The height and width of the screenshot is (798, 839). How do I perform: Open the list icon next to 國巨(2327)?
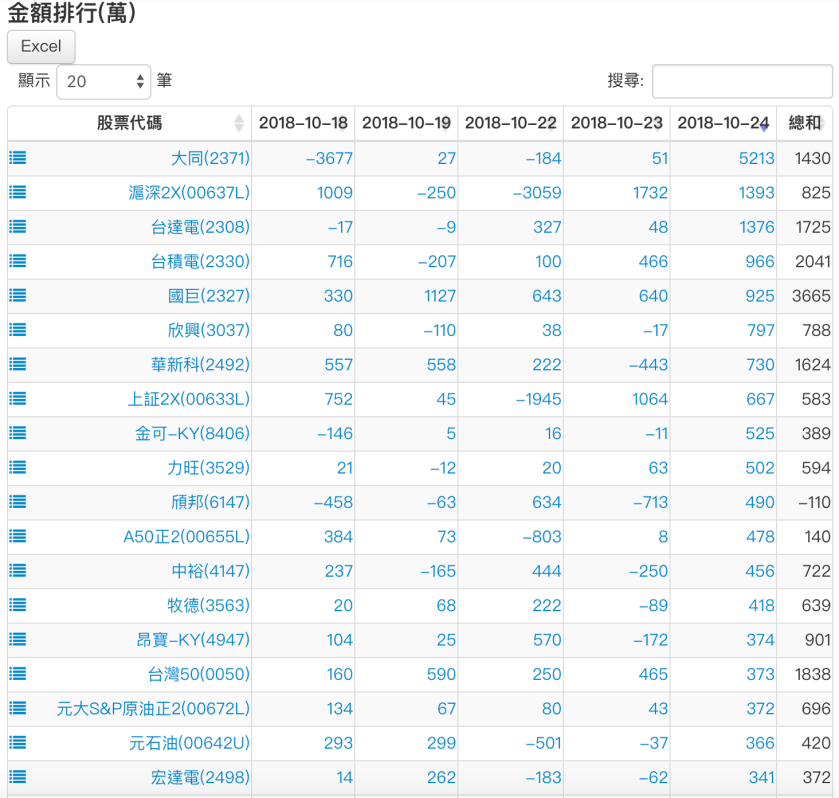[x=17, y=296]
